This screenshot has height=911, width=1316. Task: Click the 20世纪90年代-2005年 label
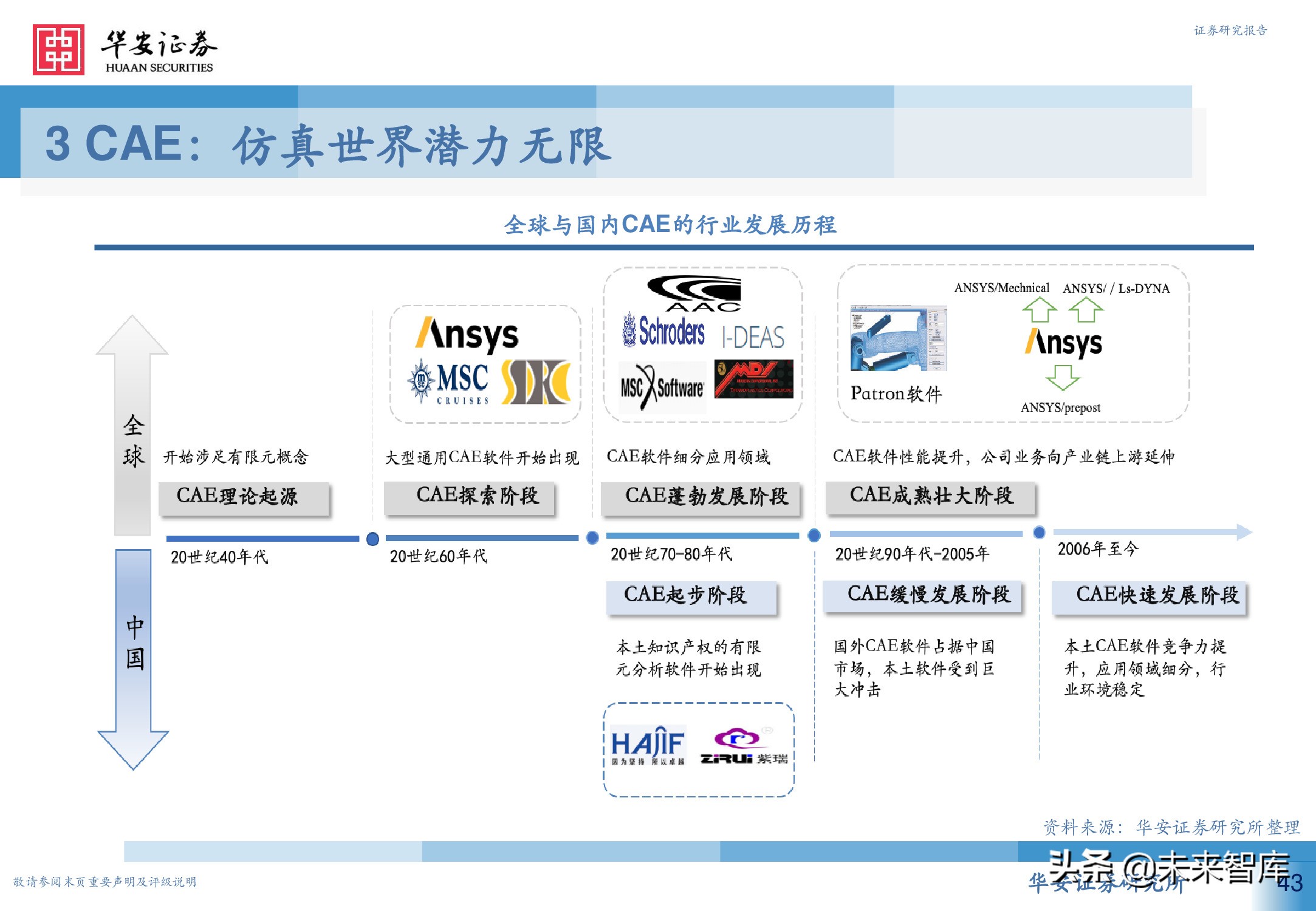(912, 554)
